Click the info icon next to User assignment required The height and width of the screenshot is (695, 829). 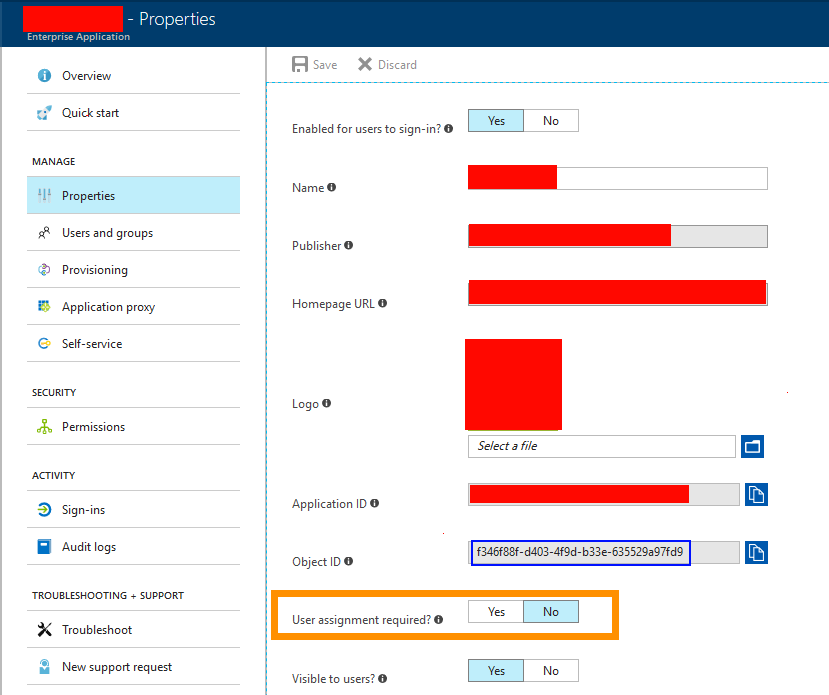pyautogui.click(x=439, y=618)
